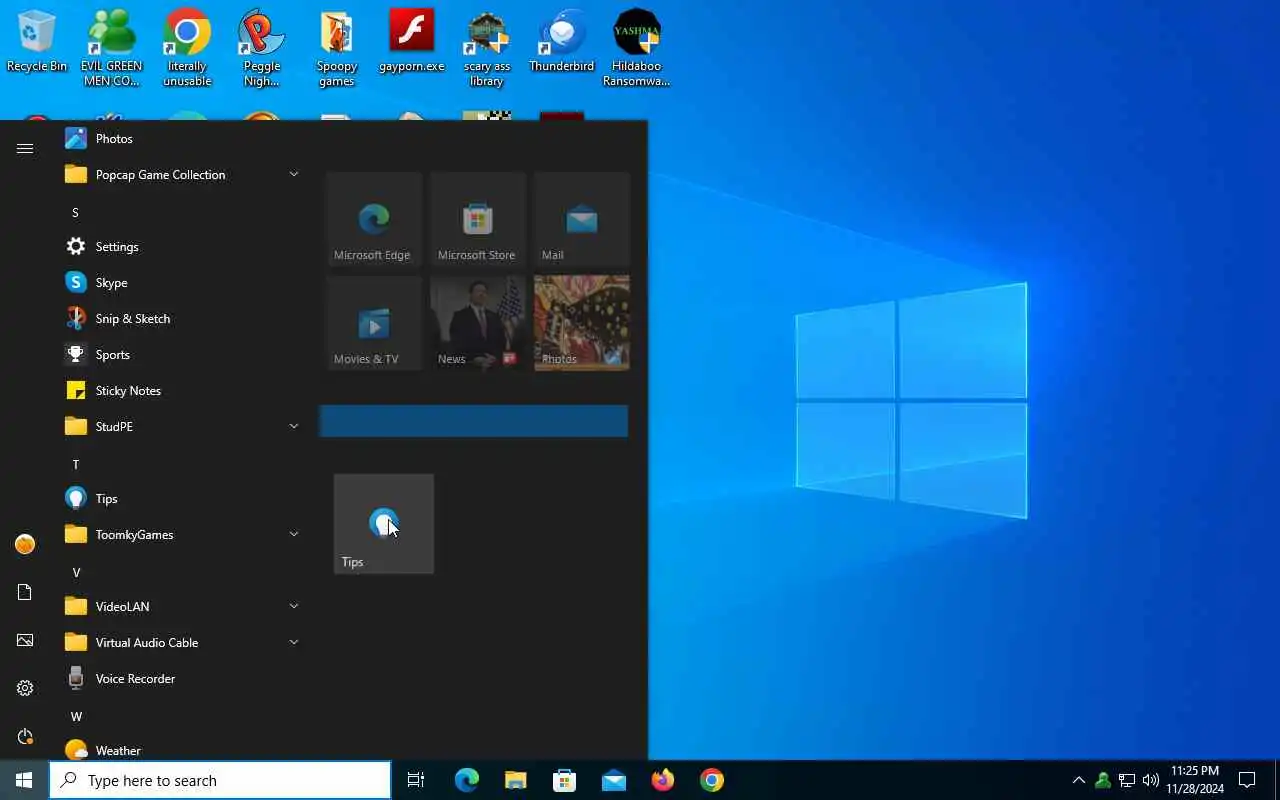Click the Tips tile in the Start menu
This screenshot has width=1280, height=800.
point(384,524)
